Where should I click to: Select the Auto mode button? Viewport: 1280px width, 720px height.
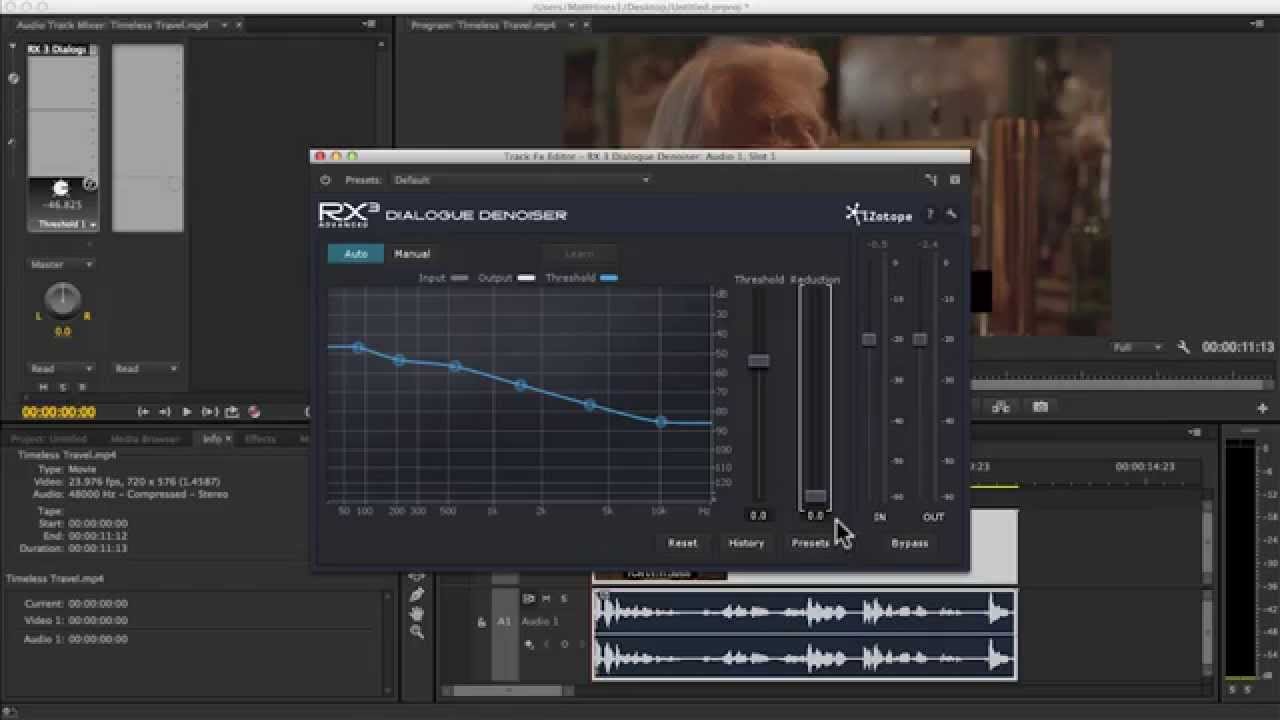tap(356, 254)
